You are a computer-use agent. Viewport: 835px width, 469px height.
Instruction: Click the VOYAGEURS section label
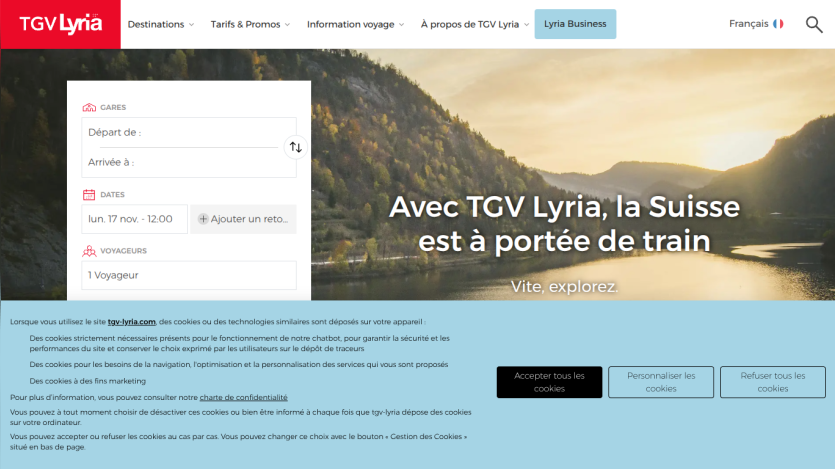click(124, 251)
